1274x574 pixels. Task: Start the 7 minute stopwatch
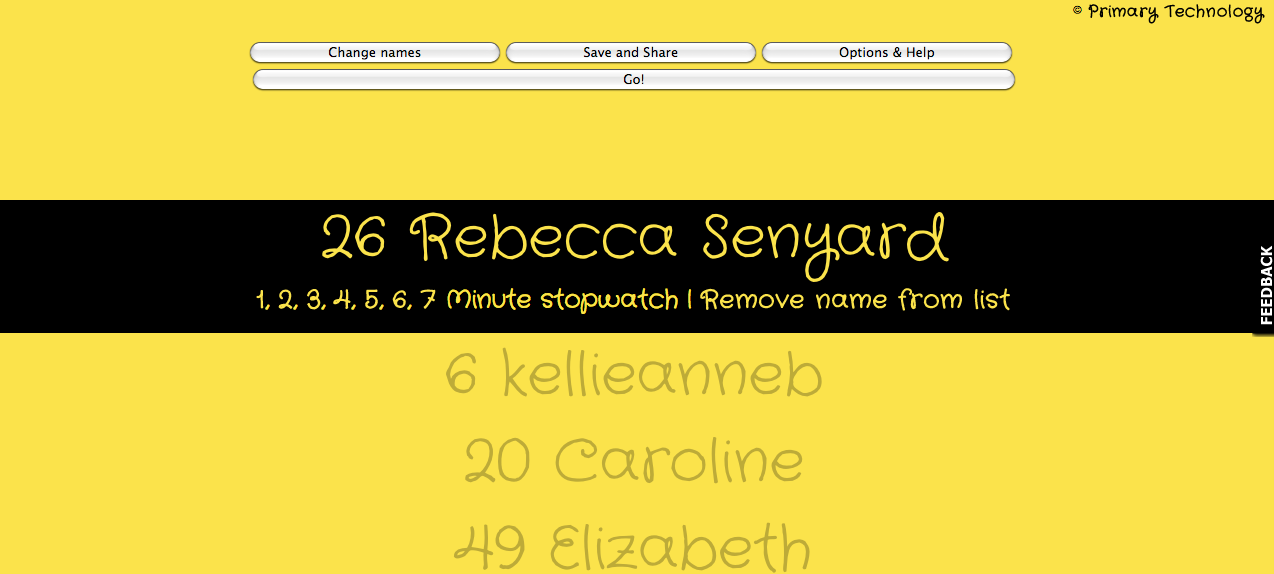[x=428, y=300]
